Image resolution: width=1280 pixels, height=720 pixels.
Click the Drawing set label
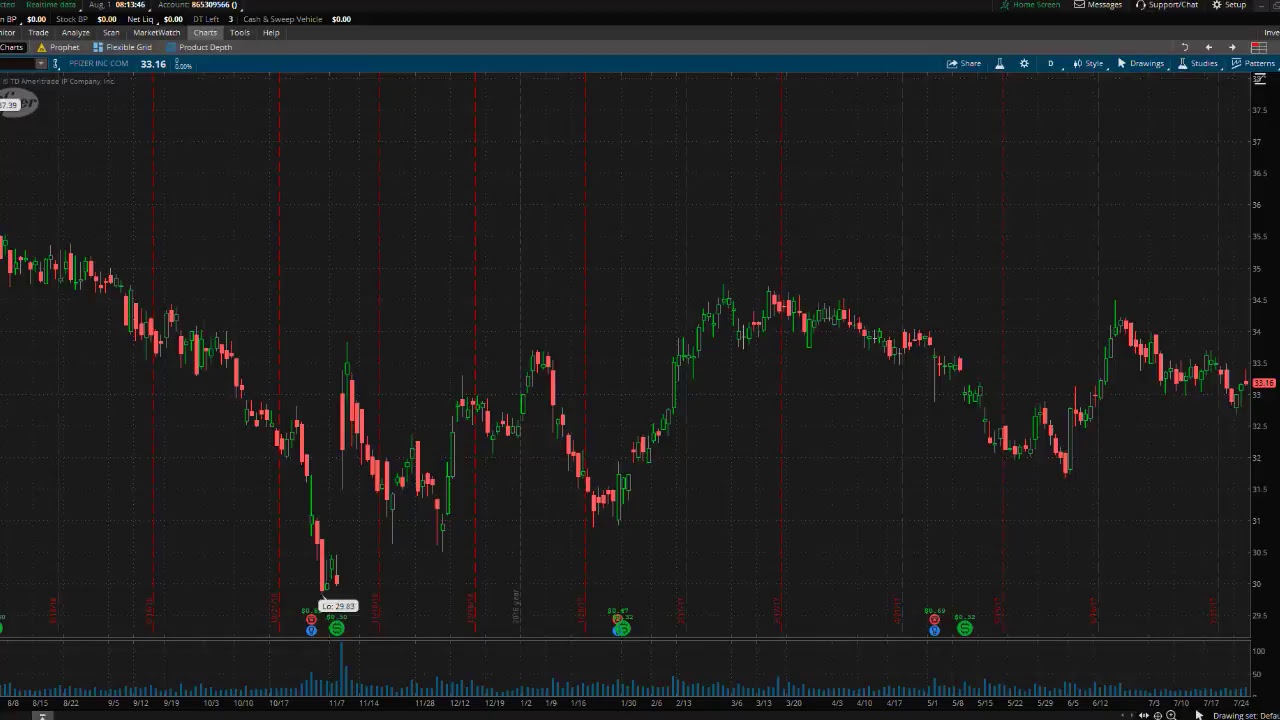[1246, 715]
